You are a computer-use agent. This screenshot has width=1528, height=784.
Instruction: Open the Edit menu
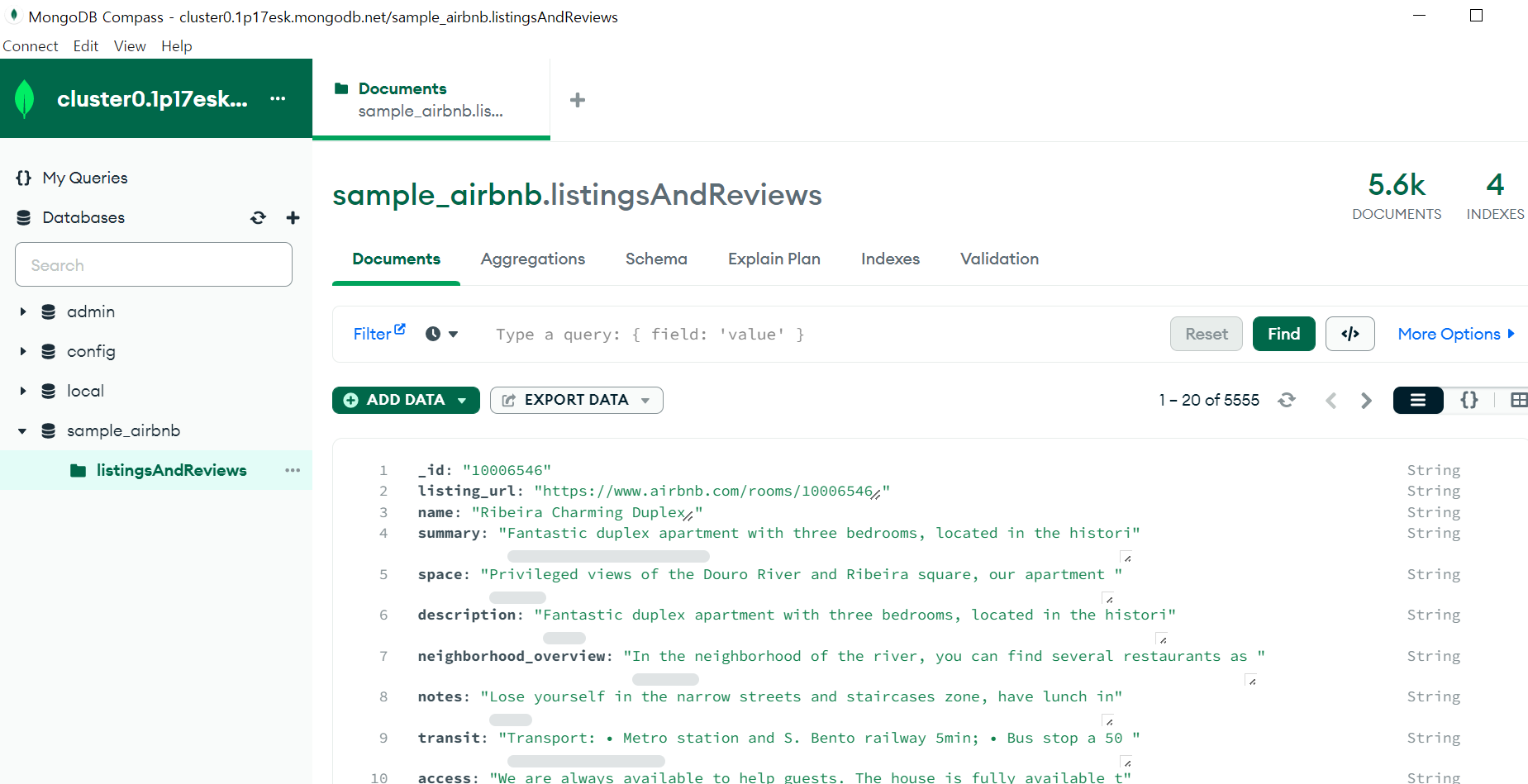tap(86, 46)
